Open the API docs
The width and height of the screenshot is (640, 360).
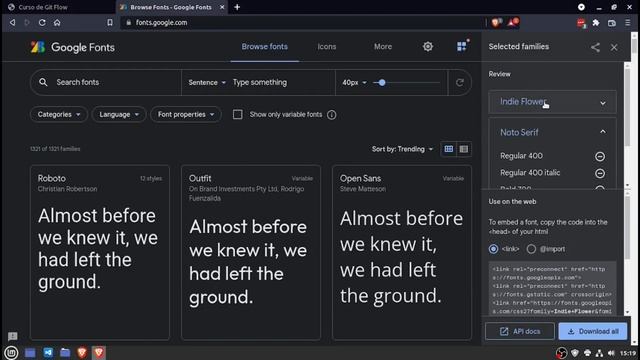(x=520, y=331)
